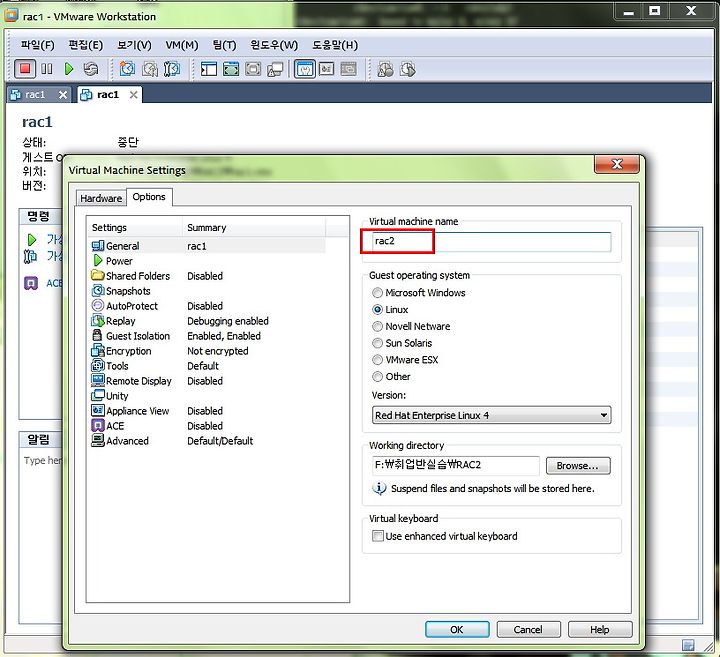Screen dimensions: 720x657
Task: Take a snapshot via the toolbar icon
Action: point(127,69)
